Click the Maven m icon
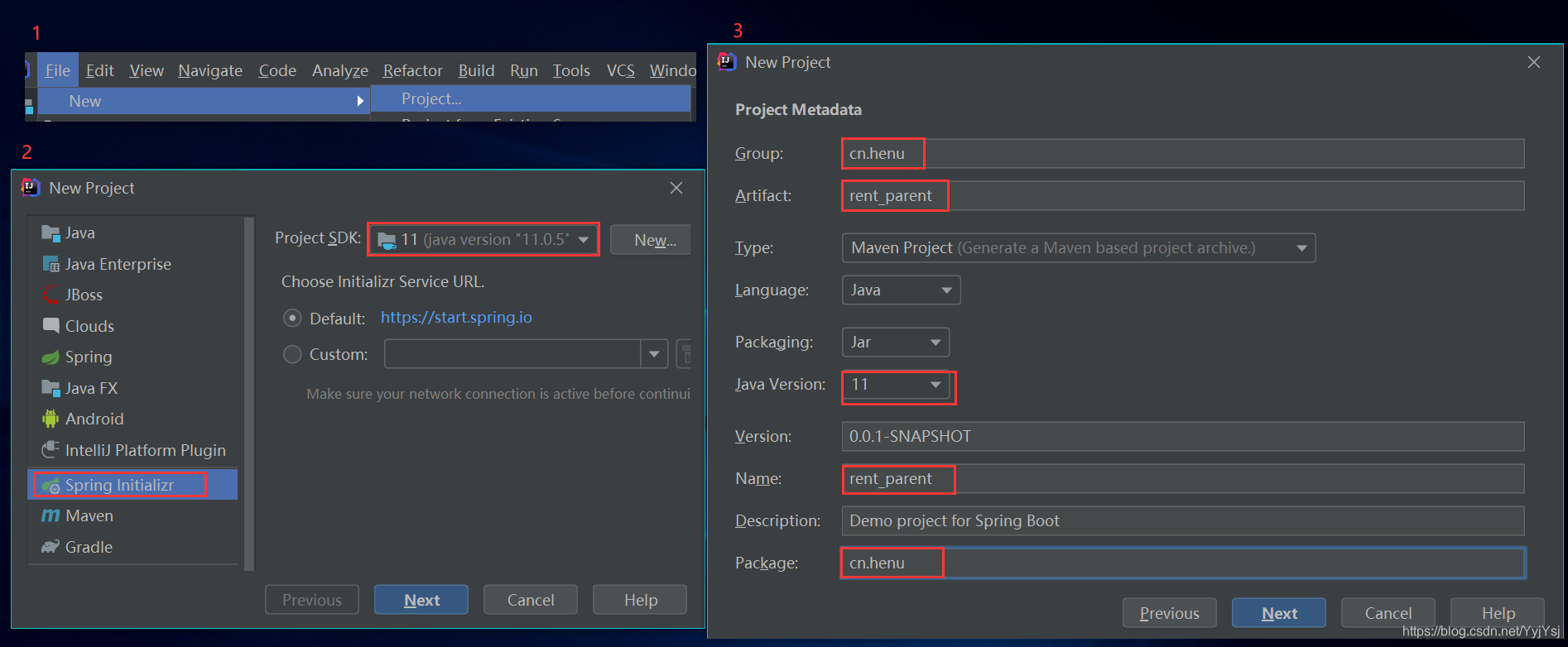Image resolution: width=1568 pixels, height=647 pixels. coord(51,515)
